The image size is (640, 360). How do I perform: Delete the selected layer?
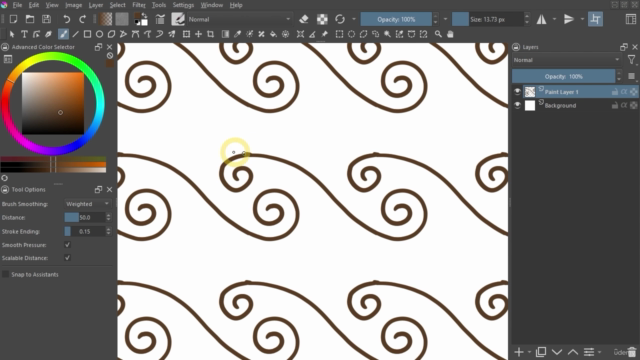[632, 352]
